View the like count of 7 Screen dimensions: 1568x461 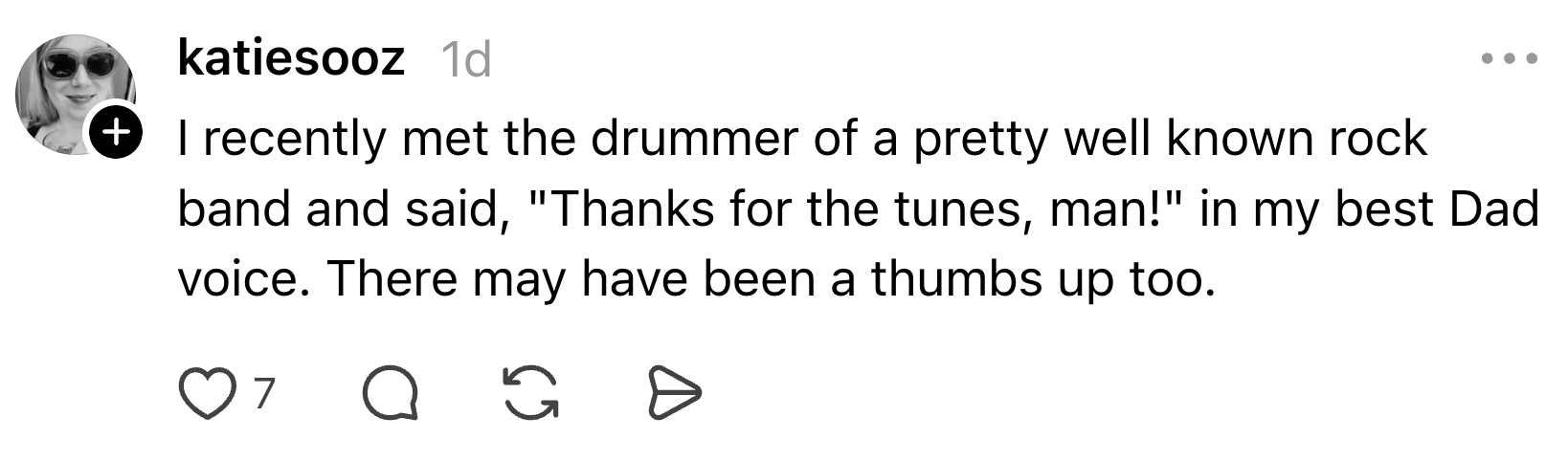263,393
